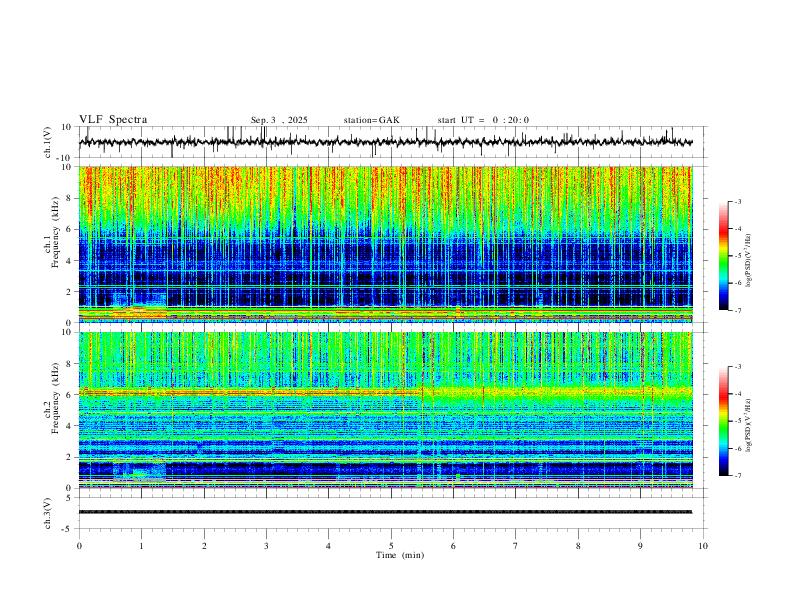792x612 pixels.
Task: Click the ch.1 colorbar '-3' tick label
Action: point(737,201)
